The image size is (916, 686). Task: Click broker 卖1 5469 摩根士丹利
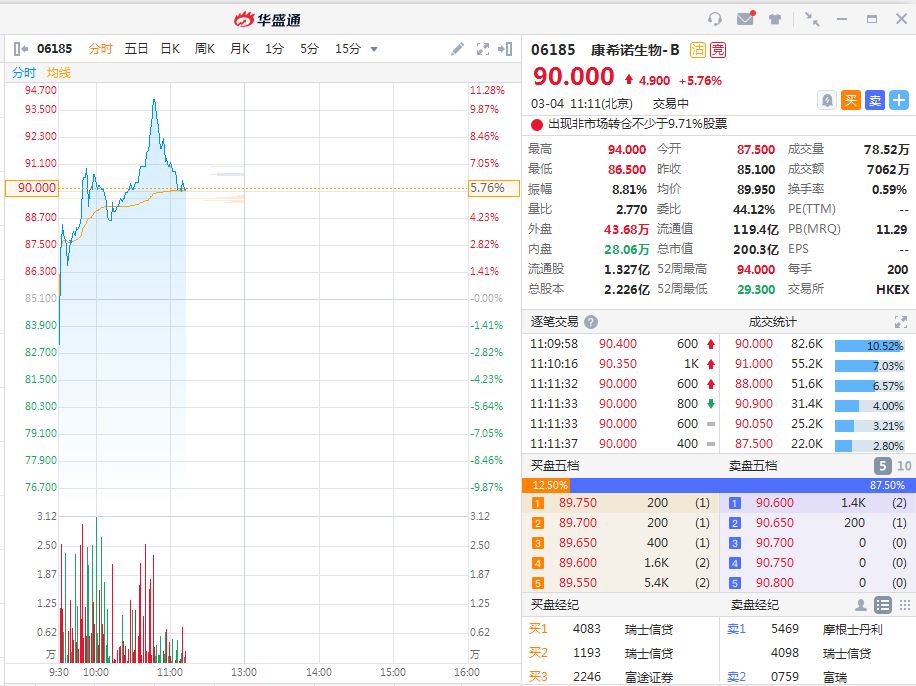point(817,629)
